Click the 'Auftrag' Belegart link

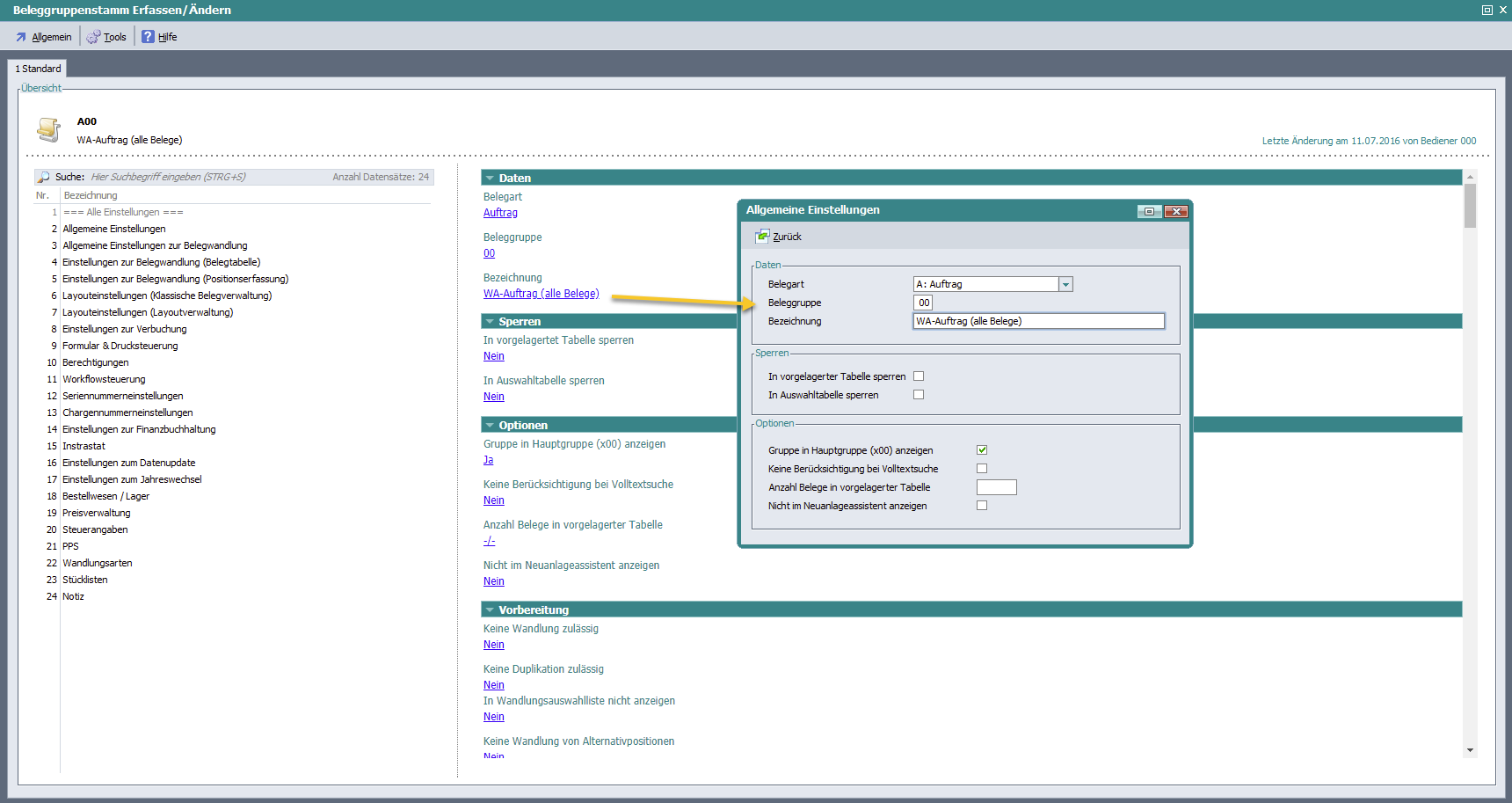pos(500,213)
